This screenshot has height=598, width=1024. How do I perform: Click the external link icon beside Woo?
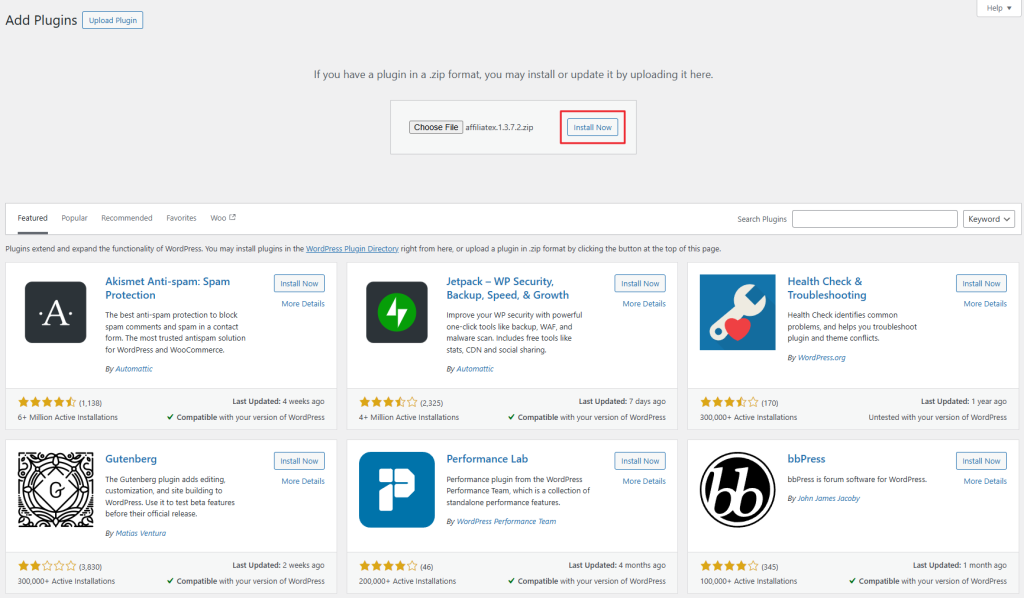[x=232, y=217]
